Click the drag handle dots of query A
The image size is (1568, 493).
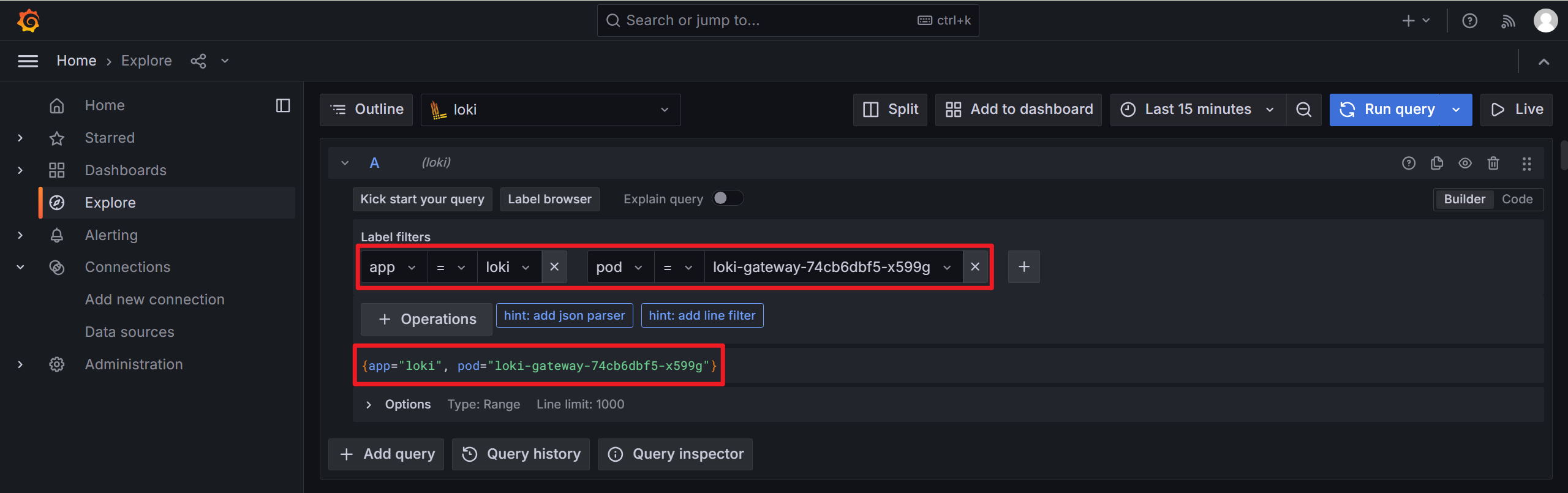(1526, 164)
